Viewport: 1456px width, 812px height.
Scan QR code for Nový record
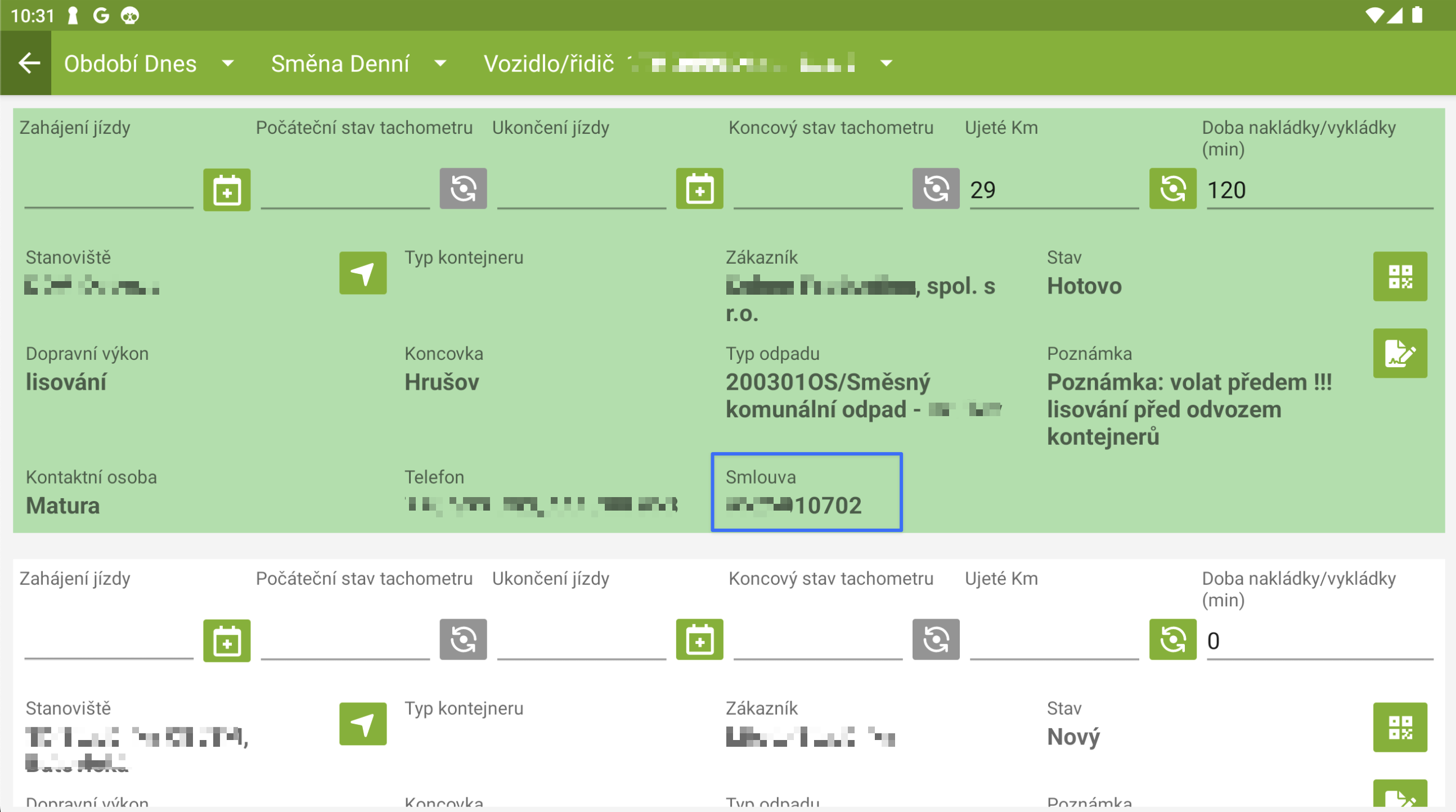1400,727
